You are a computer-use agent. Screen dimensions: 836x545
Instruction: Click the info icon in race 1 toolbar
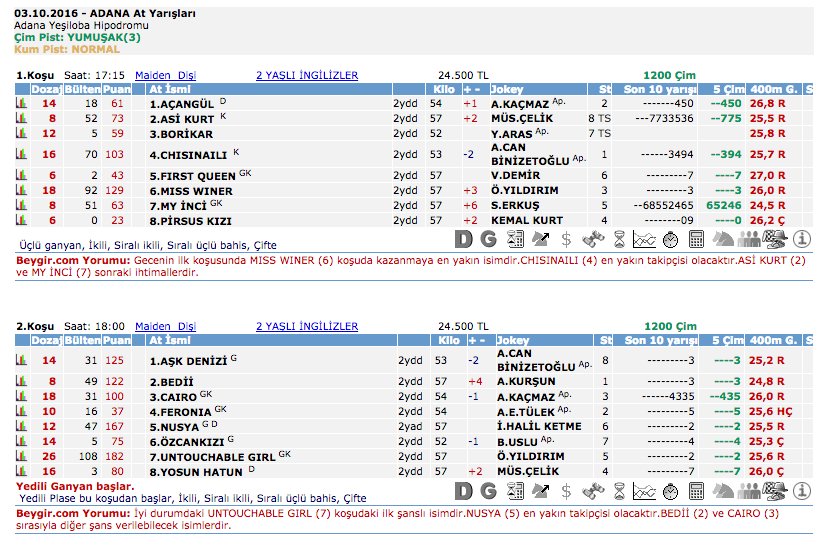pos(801,239)
